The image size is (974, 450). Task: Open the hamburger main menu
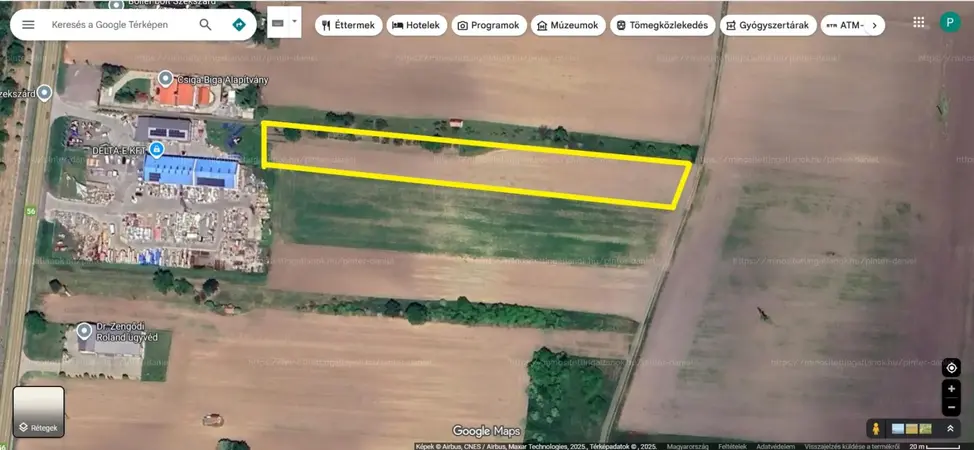coord(28,24)
